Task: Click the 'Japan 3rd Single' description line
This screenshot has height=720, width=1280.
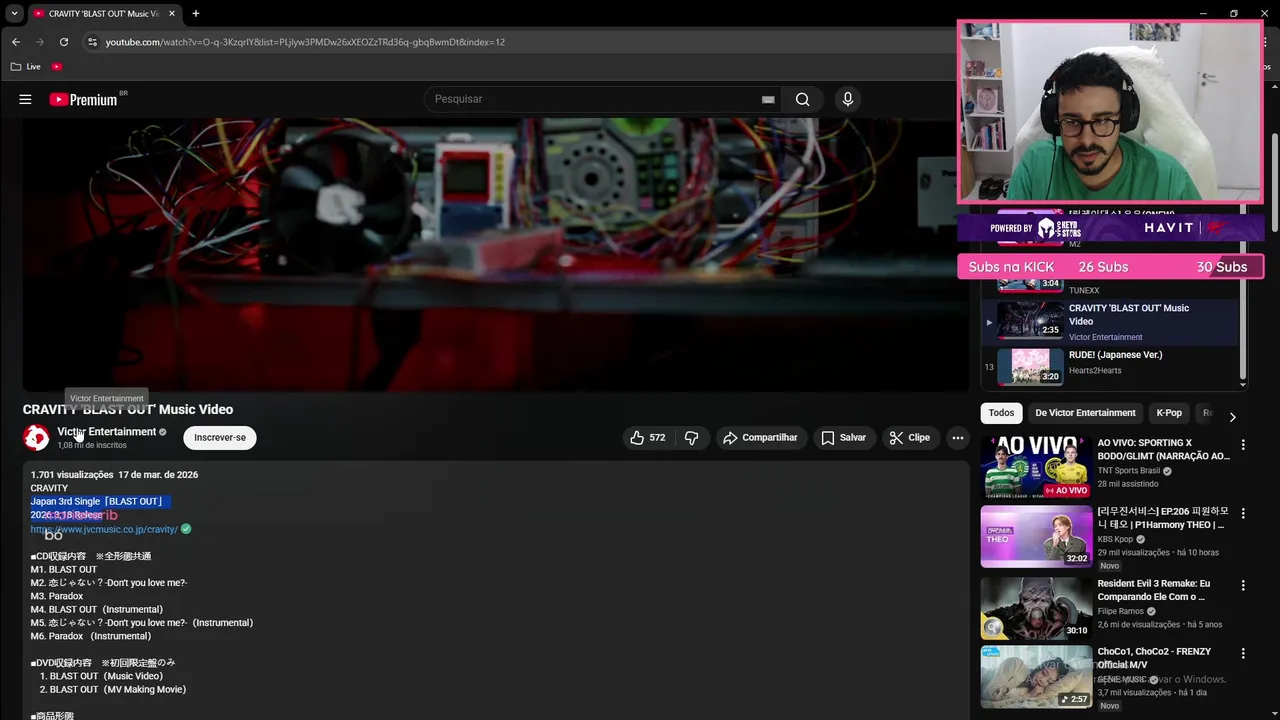Action: (x=96, y=502)
